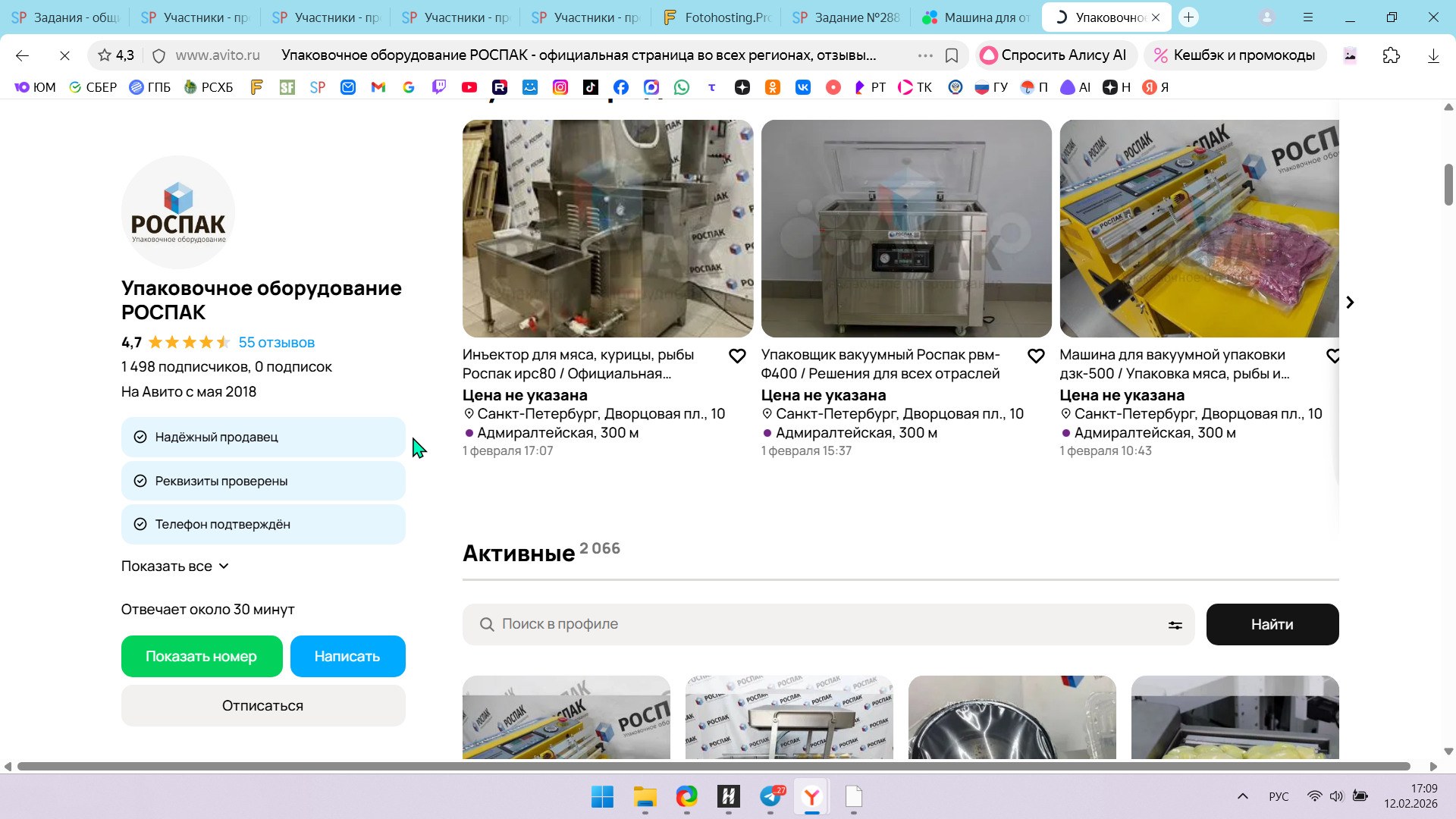This screenshot has height=819, width=1456.
Task: Switch to the Fotohosting tab
Action: tap(717, 17)
